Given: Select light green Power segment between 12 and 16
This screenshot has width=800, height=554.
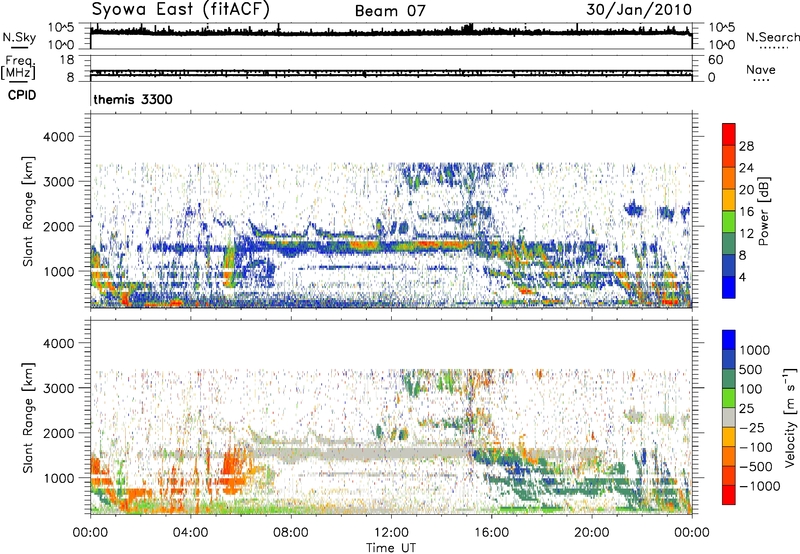Looking at the screenshot, I should coord(729,221).
